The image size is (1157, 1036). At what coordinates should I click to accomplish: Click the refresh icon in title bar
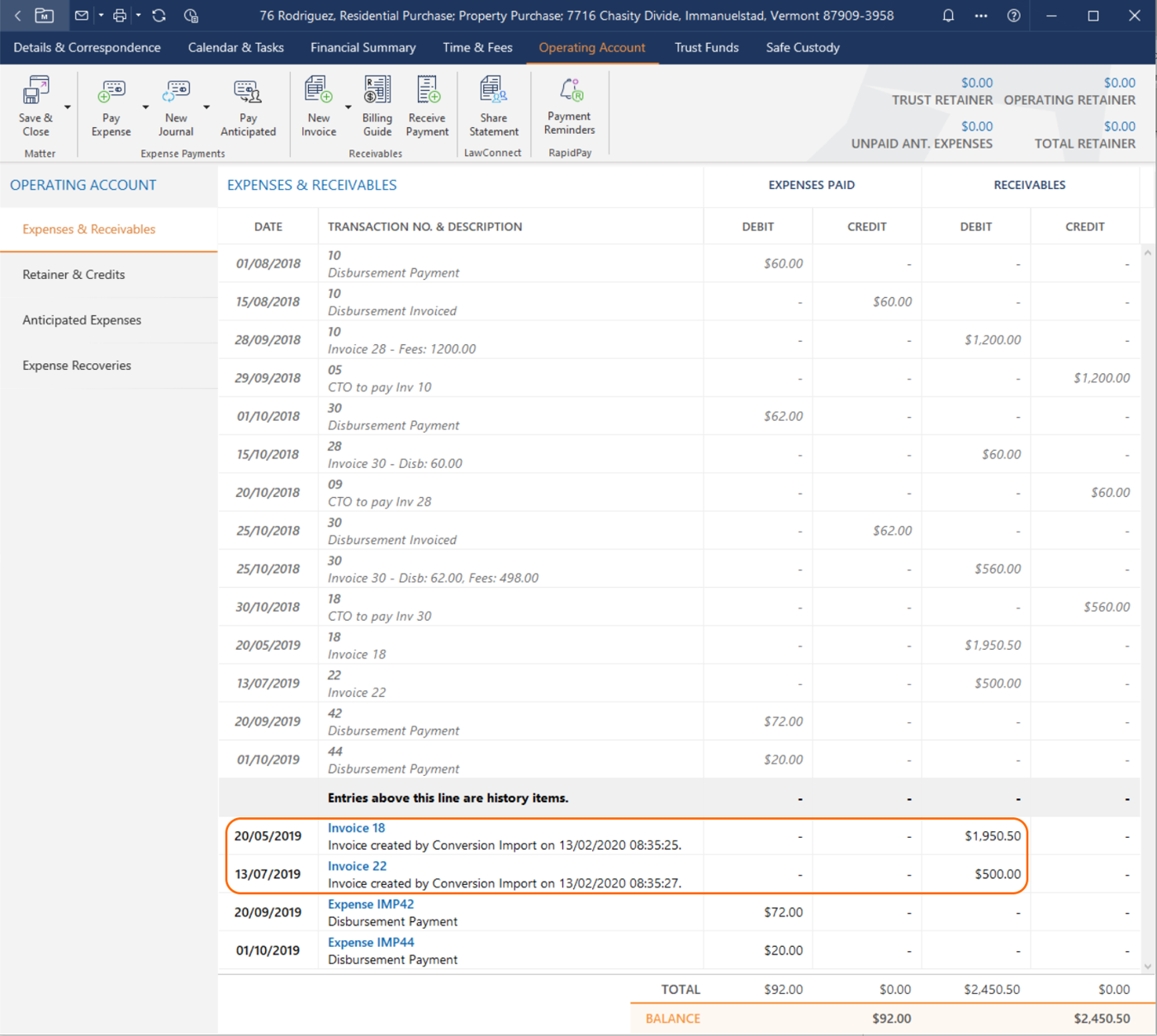coord(159,16)
